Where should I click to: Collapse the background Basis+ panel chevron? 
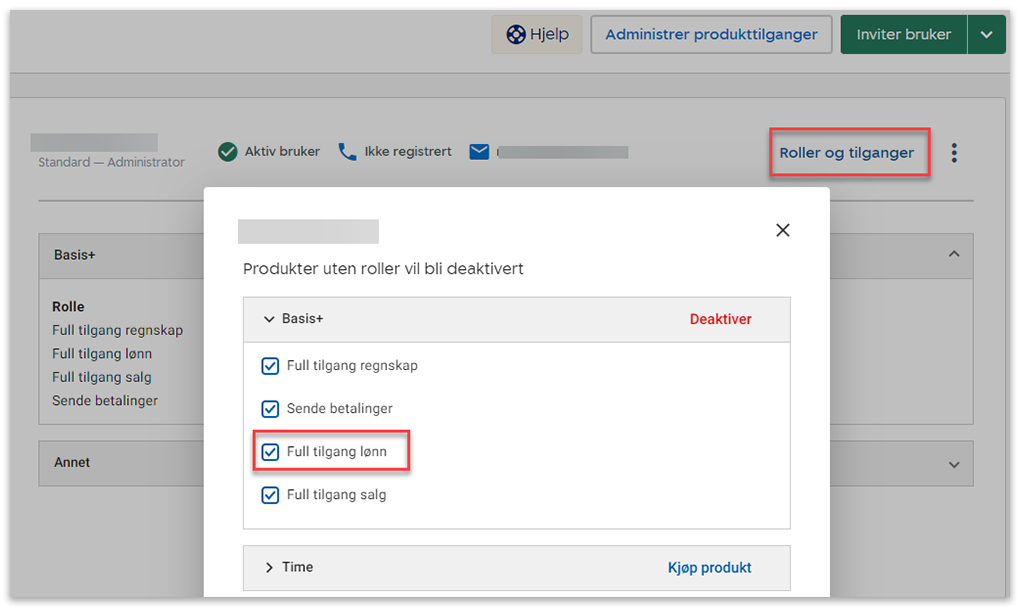[x=954, y=255]
